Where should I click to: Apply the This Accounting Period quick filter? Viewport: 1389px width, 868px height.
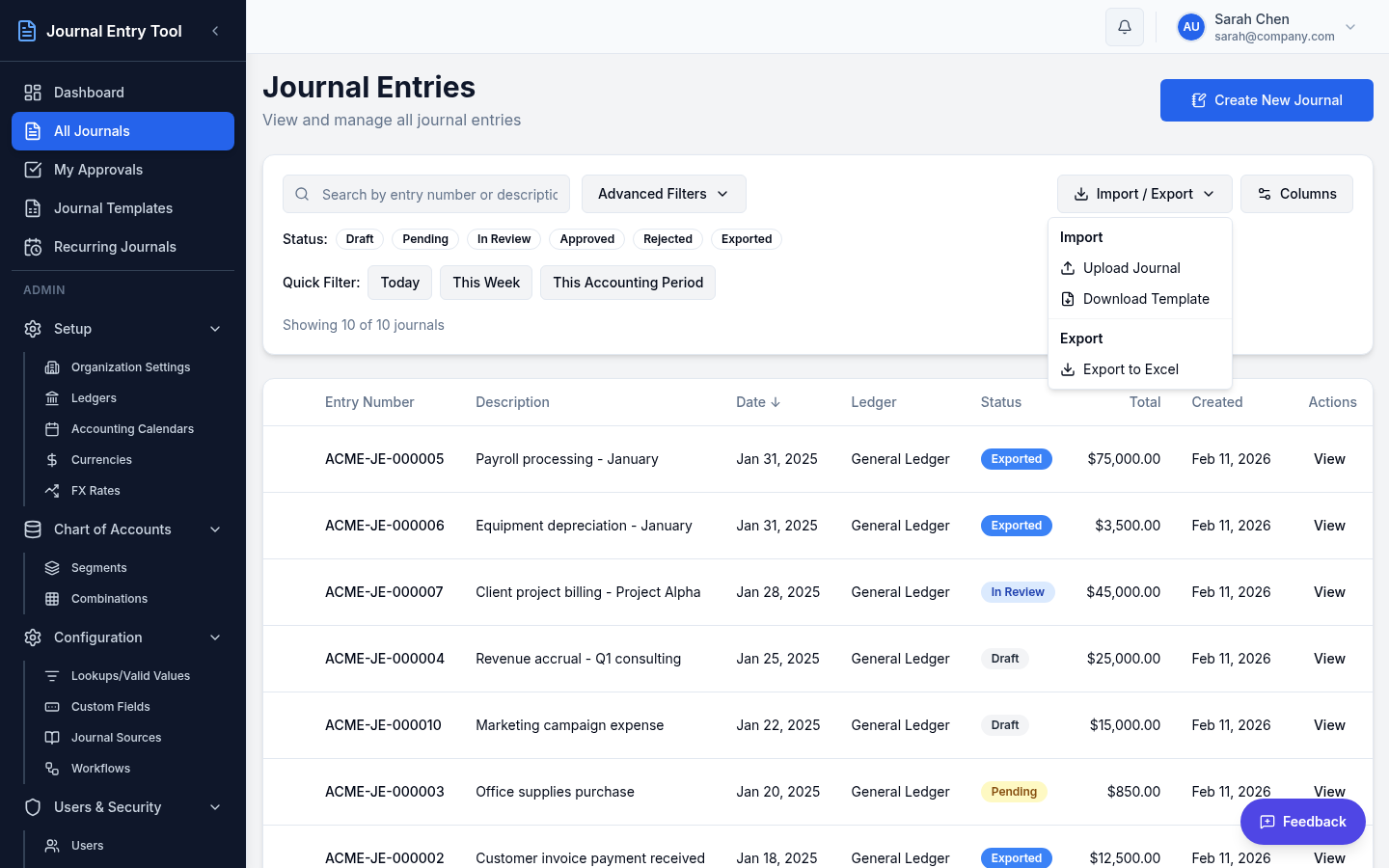tap(627, 282)
